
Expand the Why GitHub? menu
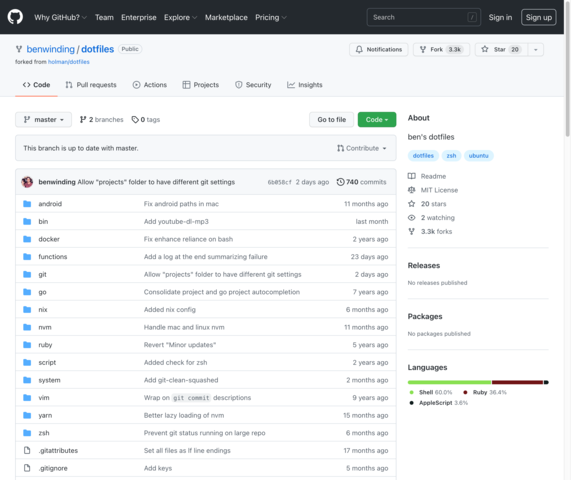(x=60, y=17)
